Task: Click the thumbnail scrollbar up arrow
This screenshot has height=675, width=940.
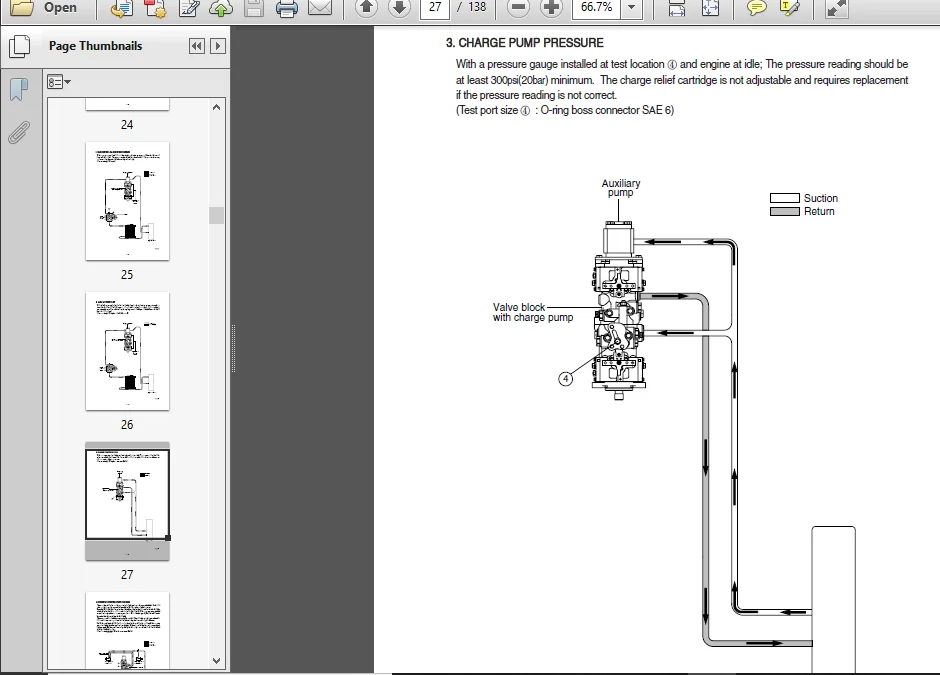Action: pyautogui.click(x=216, y=107)
